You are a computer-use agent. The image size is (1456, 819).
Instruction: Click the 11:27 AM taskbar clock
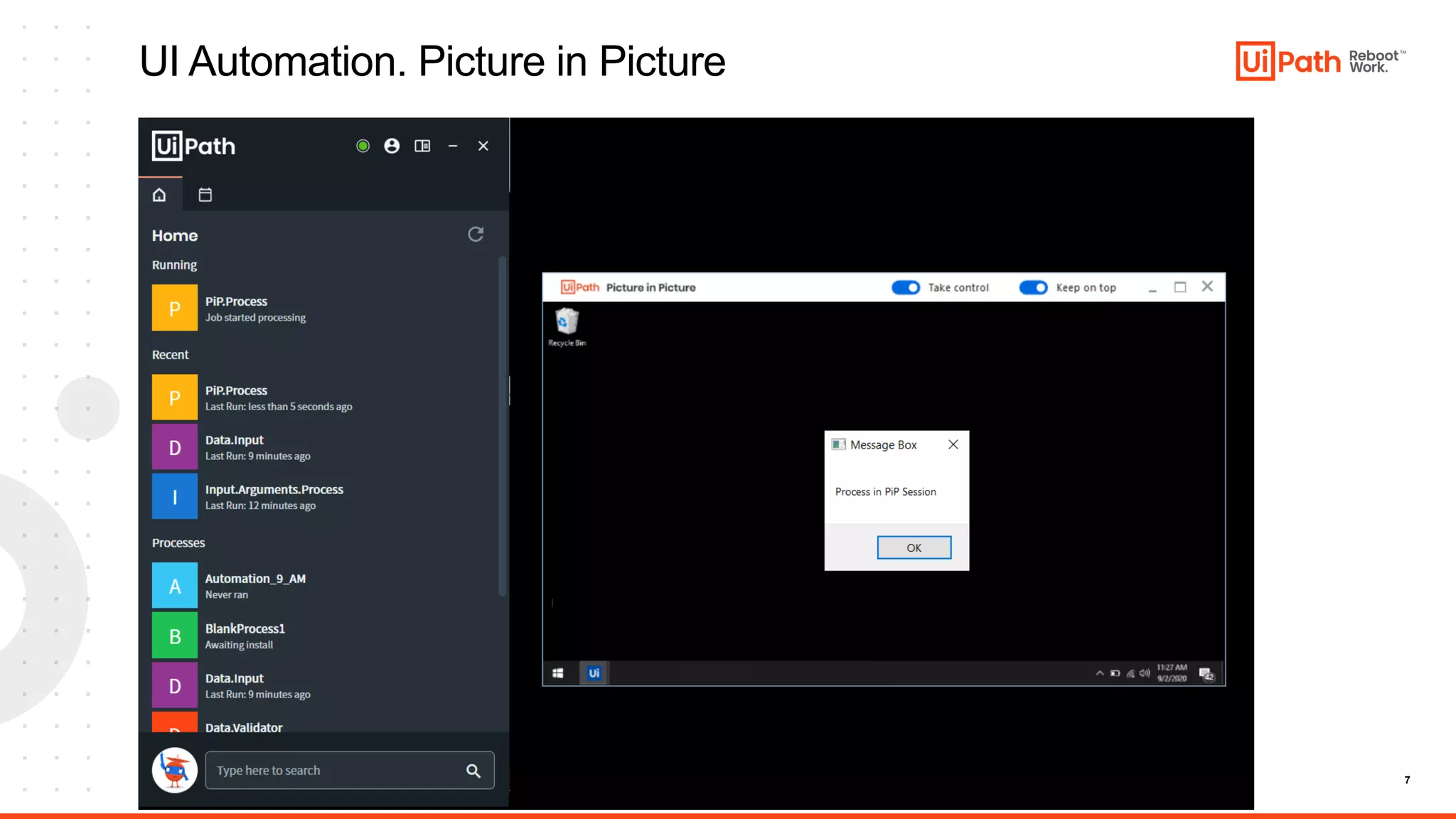pos(1172,673)
